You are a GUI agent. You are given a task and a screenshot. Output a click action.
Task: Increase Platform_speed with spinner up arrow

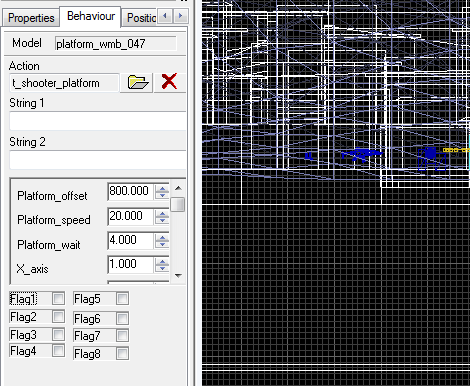162,213
